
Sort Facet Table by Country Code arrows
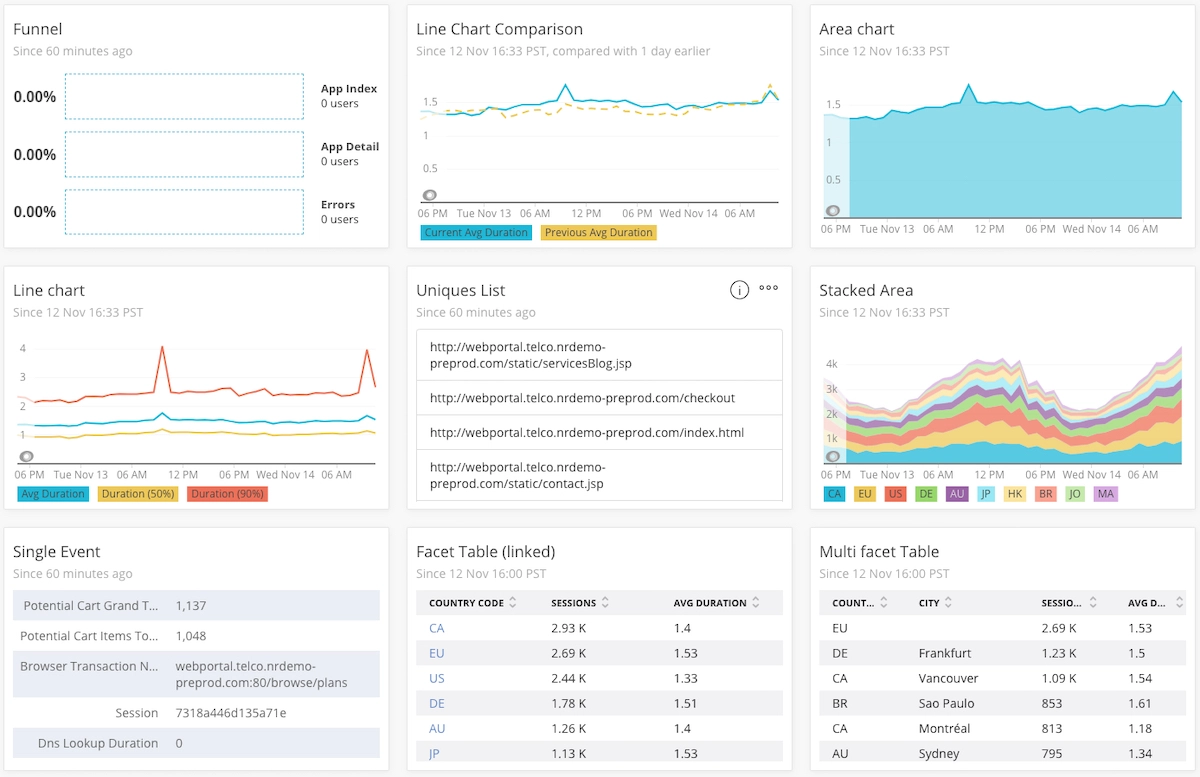(x=513, y=603)
